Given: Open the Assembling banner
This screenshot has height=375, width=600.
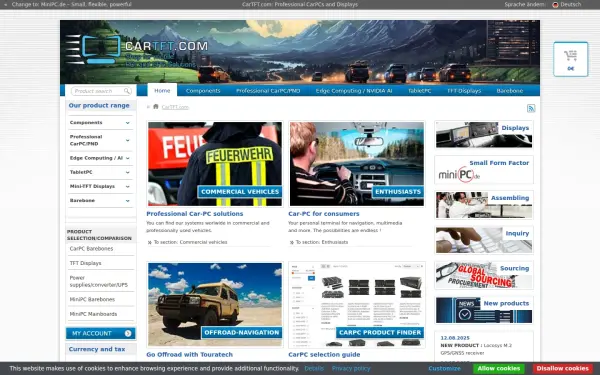Looking at the screenshot, I should [x=484, y=205].
